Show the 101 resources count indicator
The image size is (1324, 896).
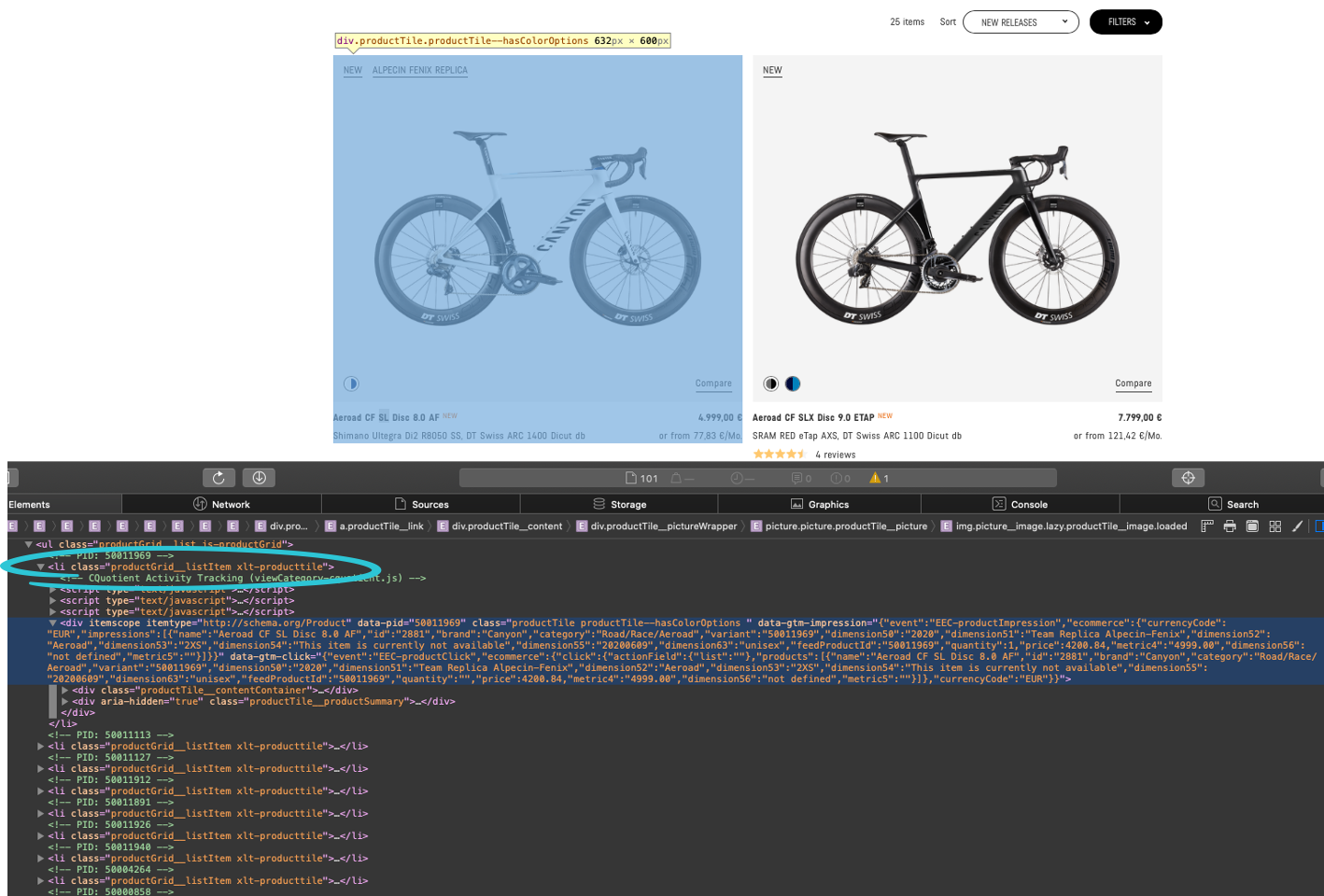[x=641, y=478]
